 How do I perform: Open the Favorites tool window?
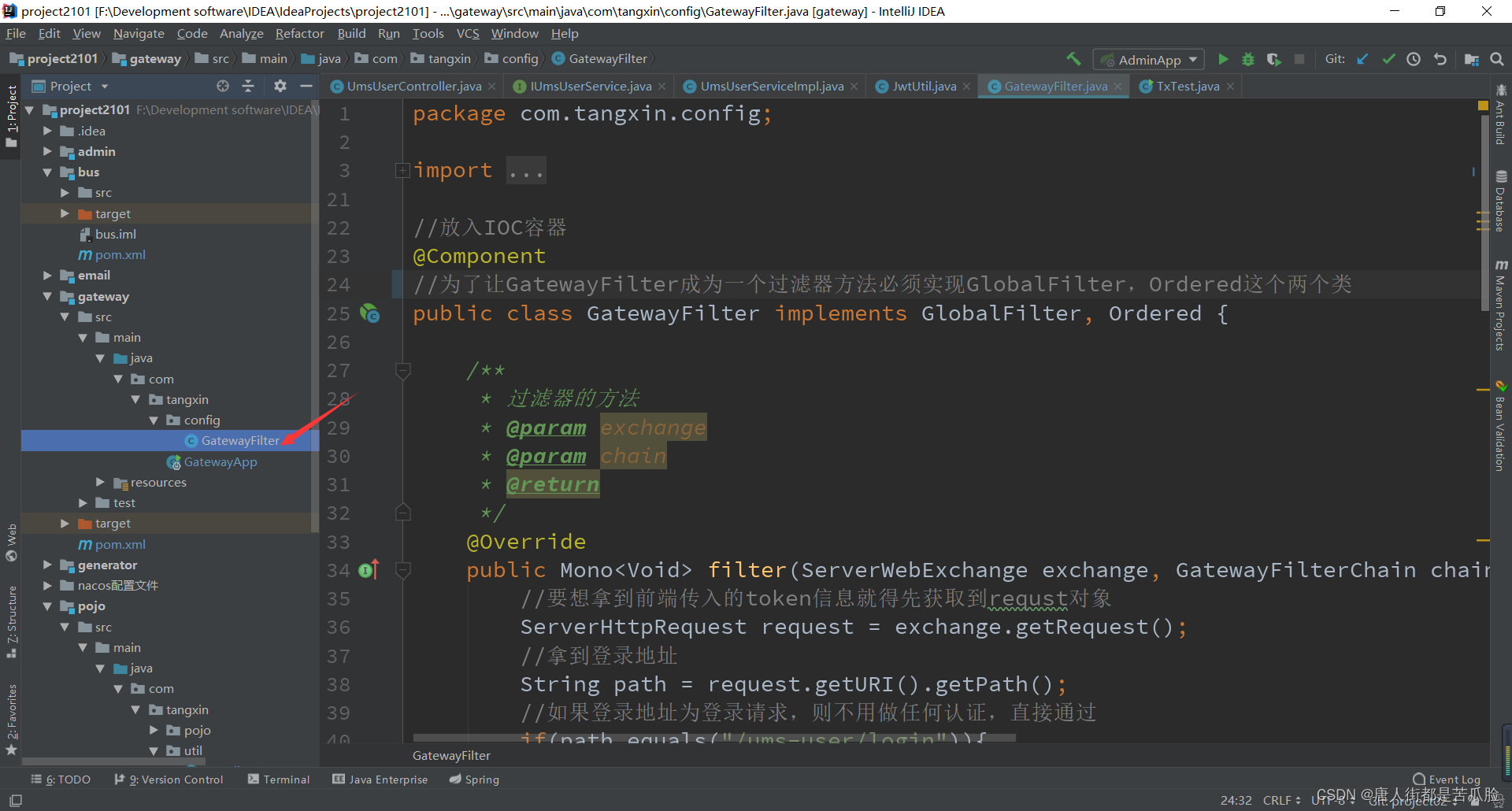click(x=11, y=718)
